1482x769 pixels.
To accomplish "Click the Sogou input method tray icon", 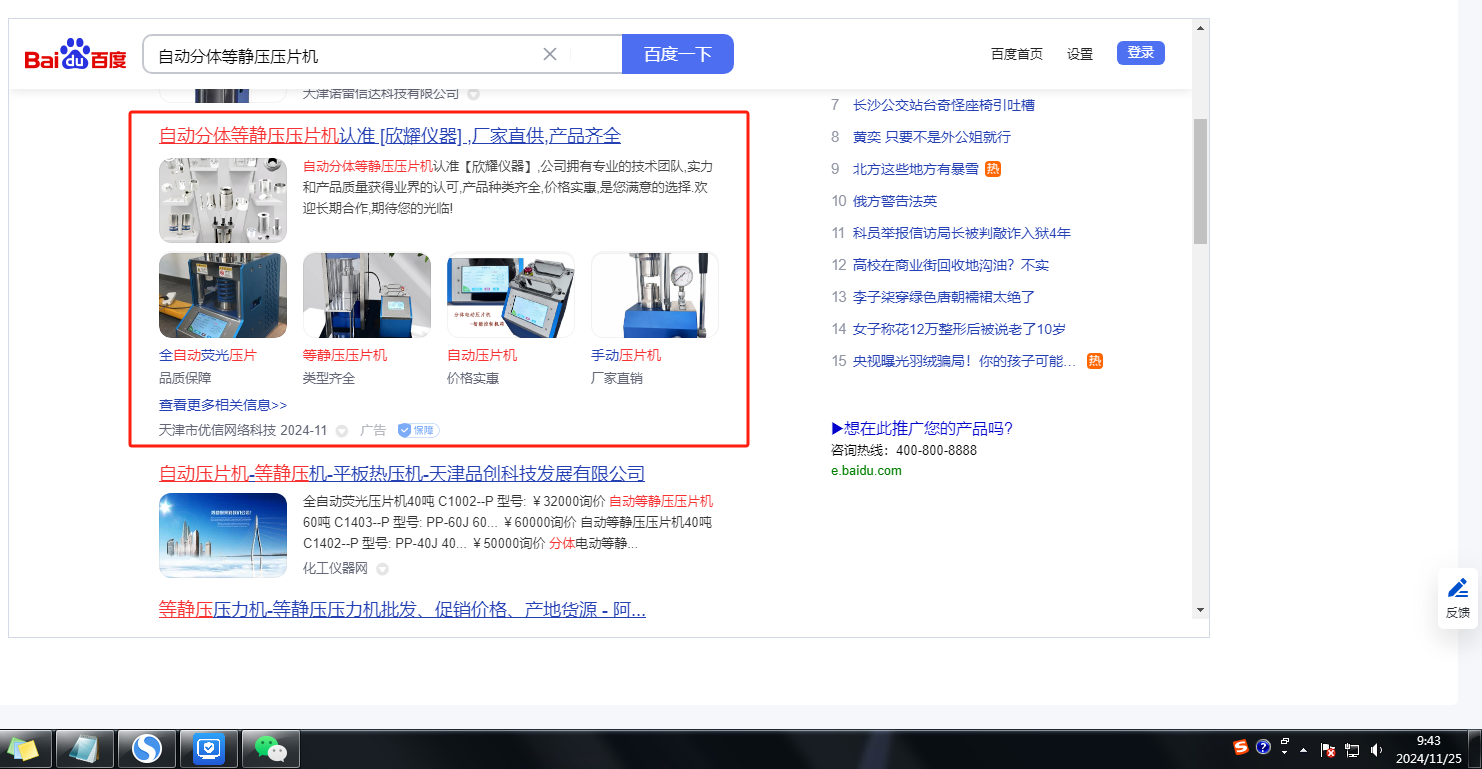I will click(1241, 747).
